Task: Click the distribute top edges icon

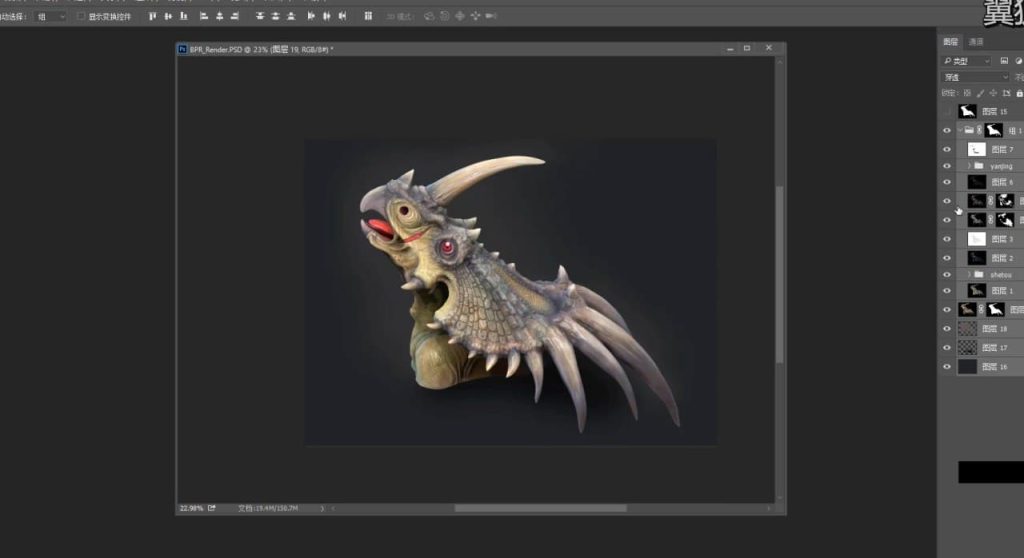Action: pos(258,16)
